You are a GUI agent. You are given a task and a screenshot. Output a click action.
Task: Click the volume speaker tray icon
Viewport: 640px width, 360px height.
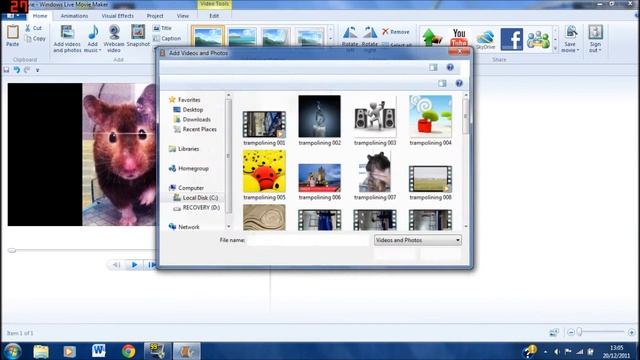click(557, 351)
